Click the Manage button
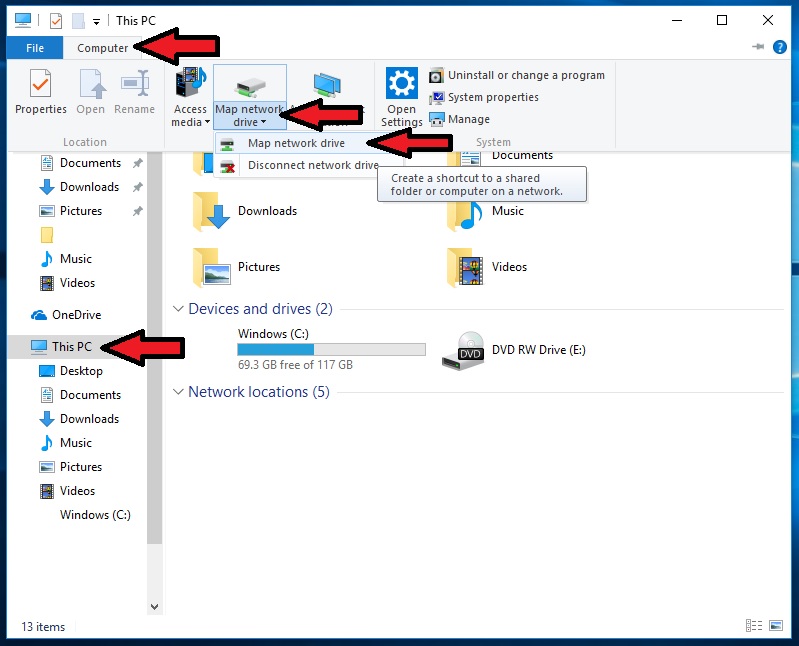Screen dimensions: 799x646 pyautogui.click(x=460, y=119)
